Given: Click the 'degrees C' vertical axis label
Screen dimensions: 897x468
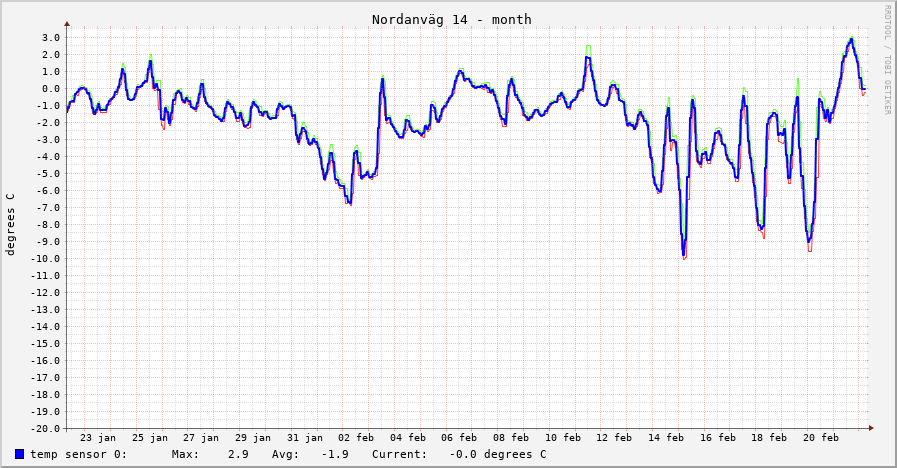Looking at the screenshot, I should [11, 224].
